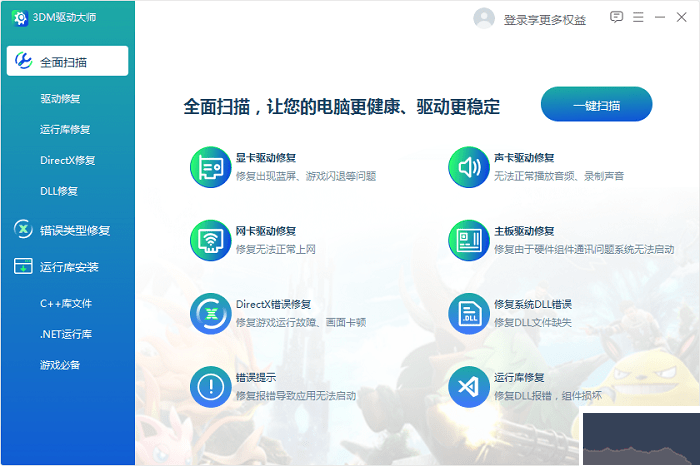This screenshot has height=466, width=700.
Task: Click the 修复系统DLL错误 file icon
Action: click(469, 314)
